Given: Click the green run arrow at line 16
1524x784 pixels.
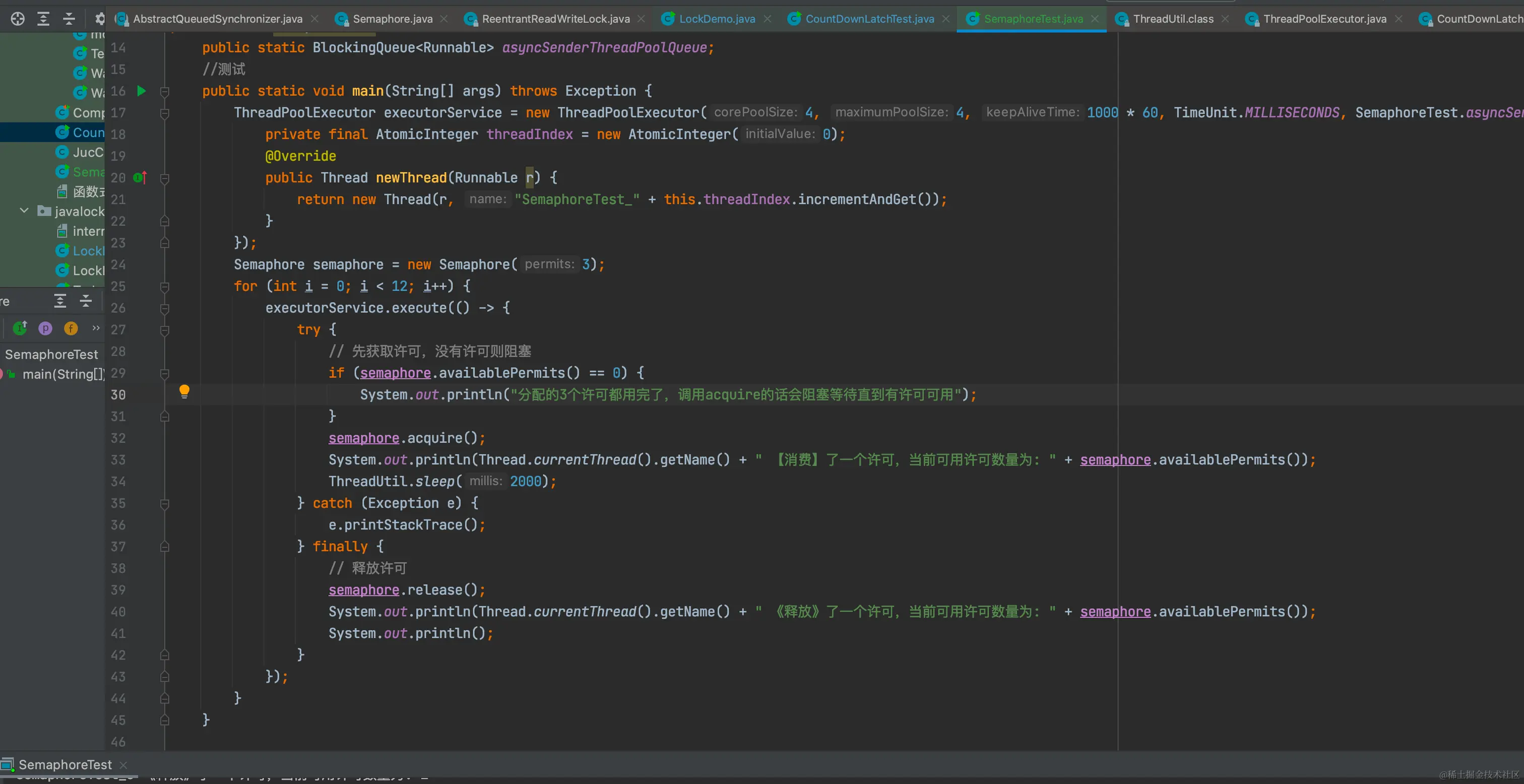Looking at the screenshot, I should [x=142, y=91].
